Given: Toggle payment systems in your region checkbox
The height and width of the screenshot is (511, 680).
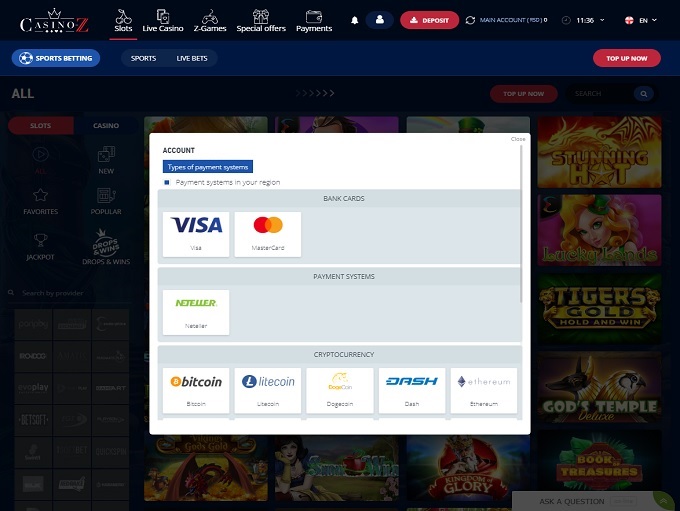Looking at the screenshot, I should (x=167, y=183).
